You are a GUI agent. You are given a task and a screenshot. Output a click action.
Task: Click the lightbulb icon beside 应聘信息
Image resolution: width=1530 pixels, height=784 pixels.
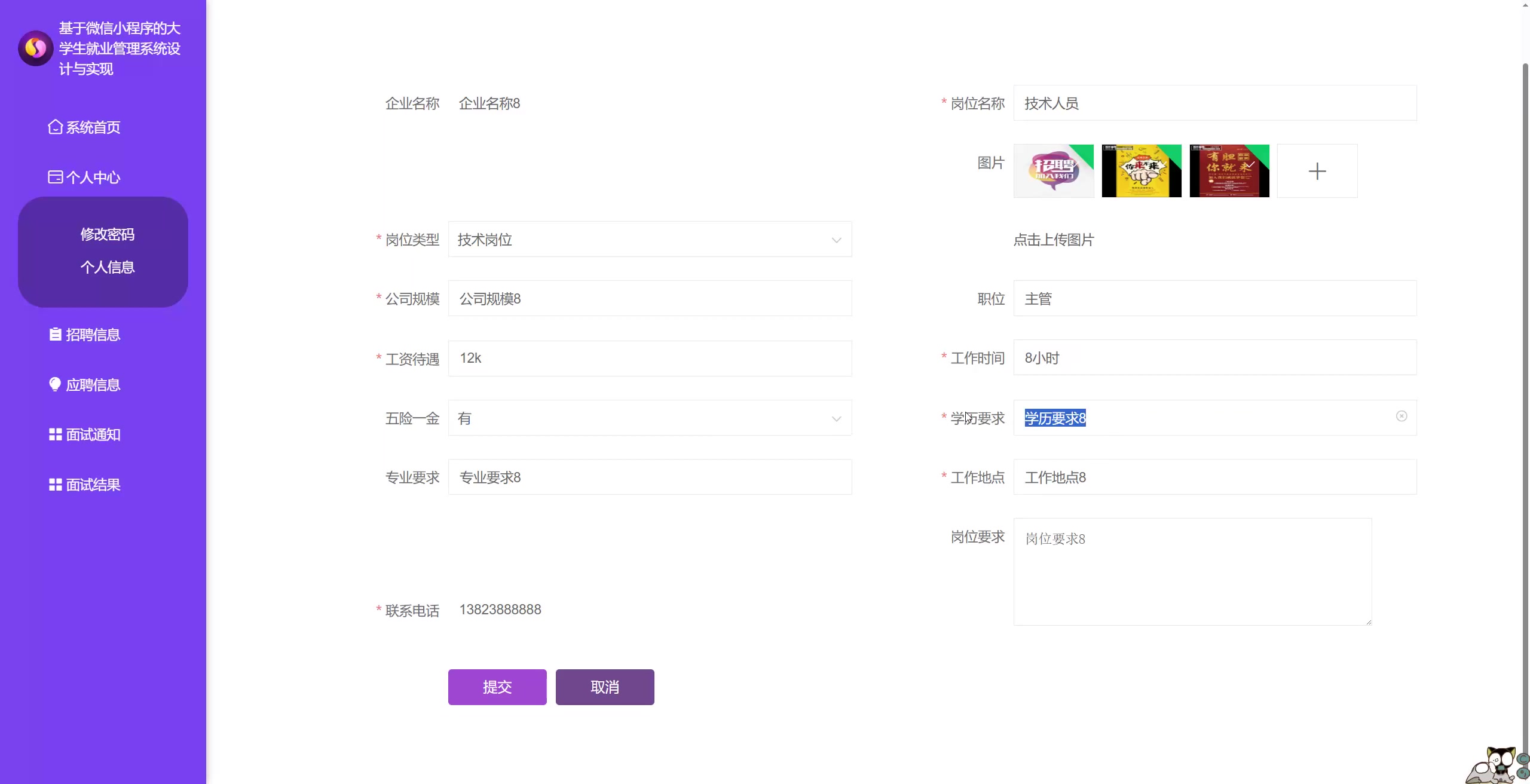(x=55, y=384)
